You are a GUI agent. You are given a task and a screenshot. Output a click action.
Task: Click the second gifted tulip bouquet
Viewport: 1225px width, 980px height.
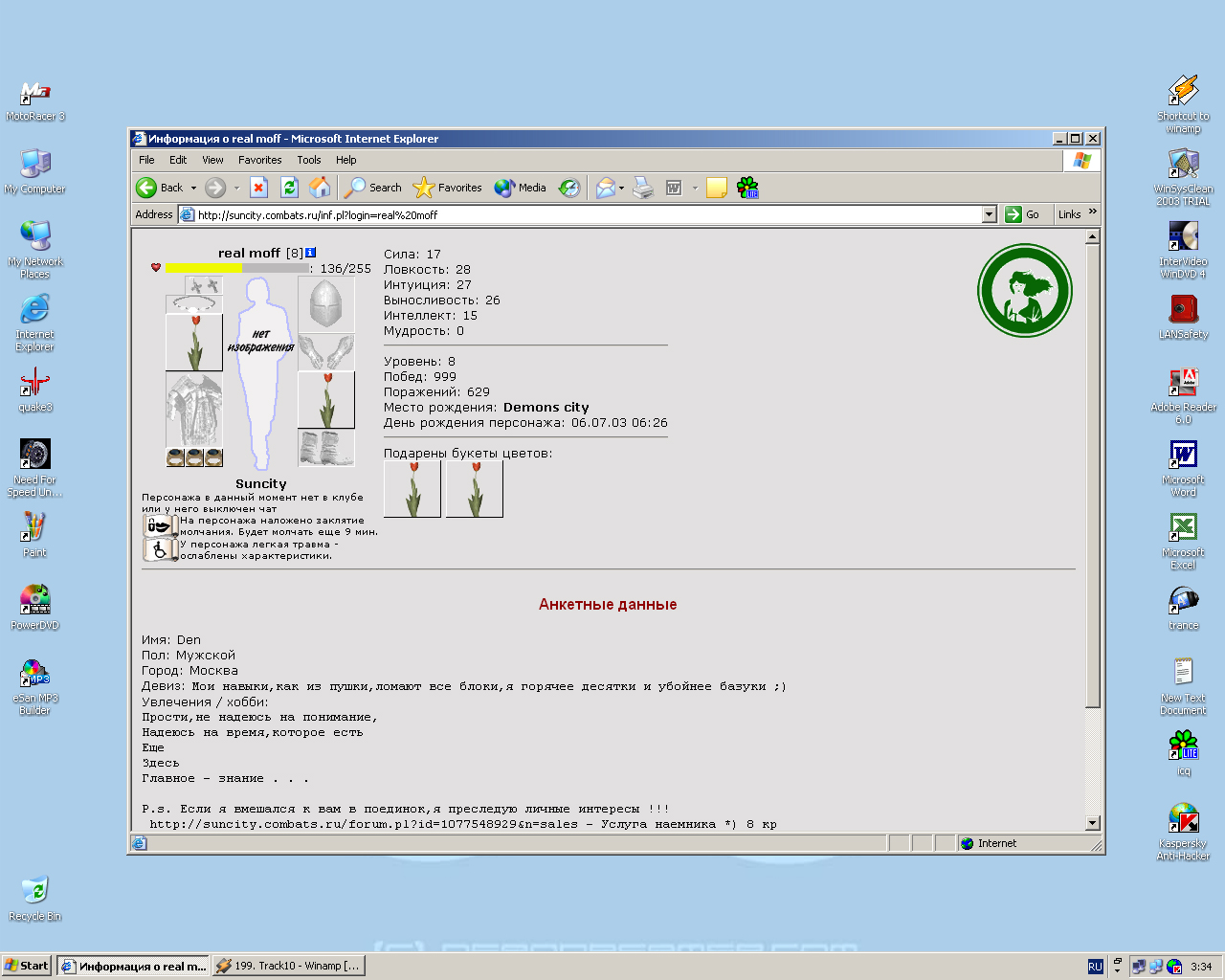click(475, 489)
